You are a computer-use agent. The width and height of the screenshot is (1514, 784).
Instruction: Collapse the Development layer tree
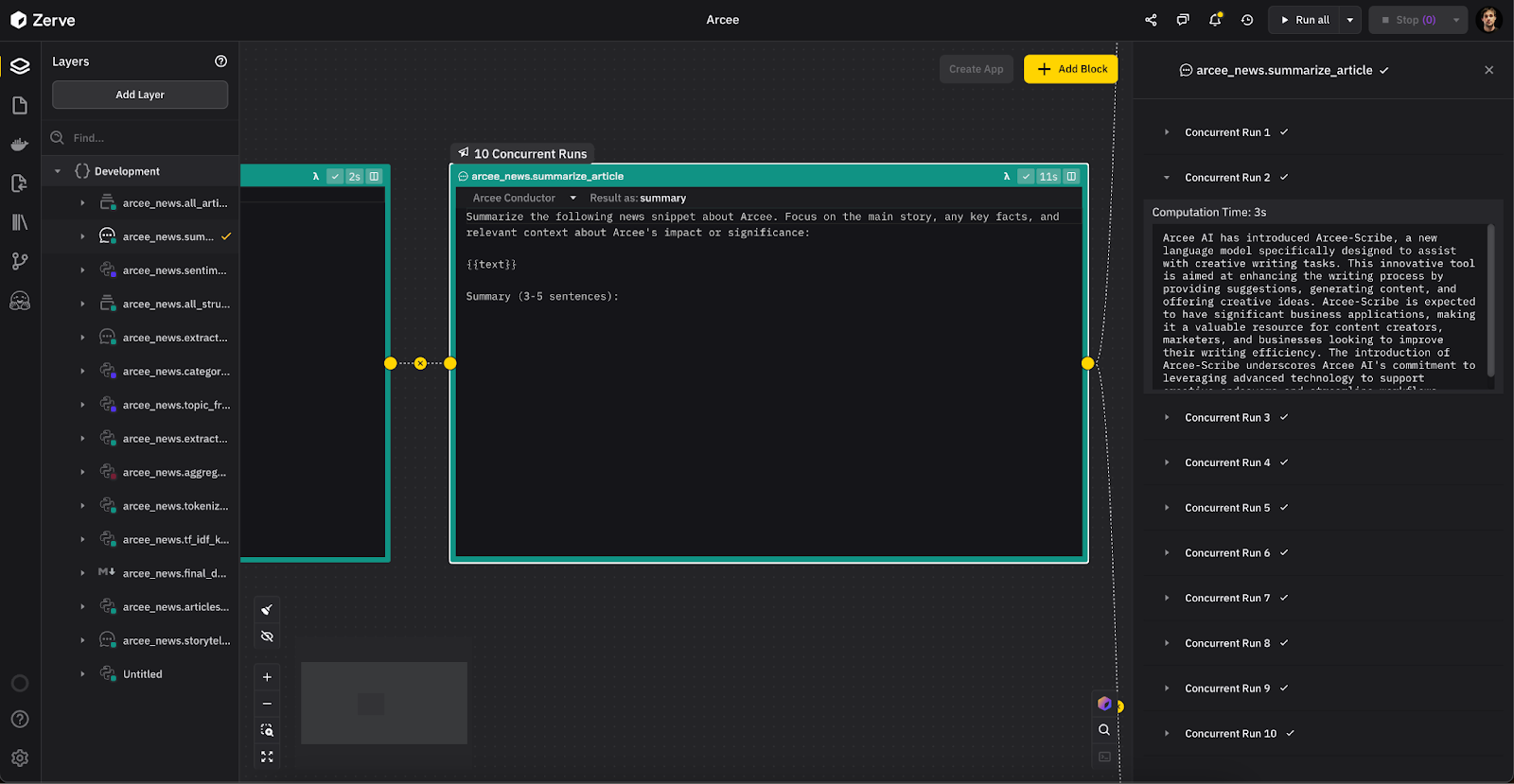58,171
